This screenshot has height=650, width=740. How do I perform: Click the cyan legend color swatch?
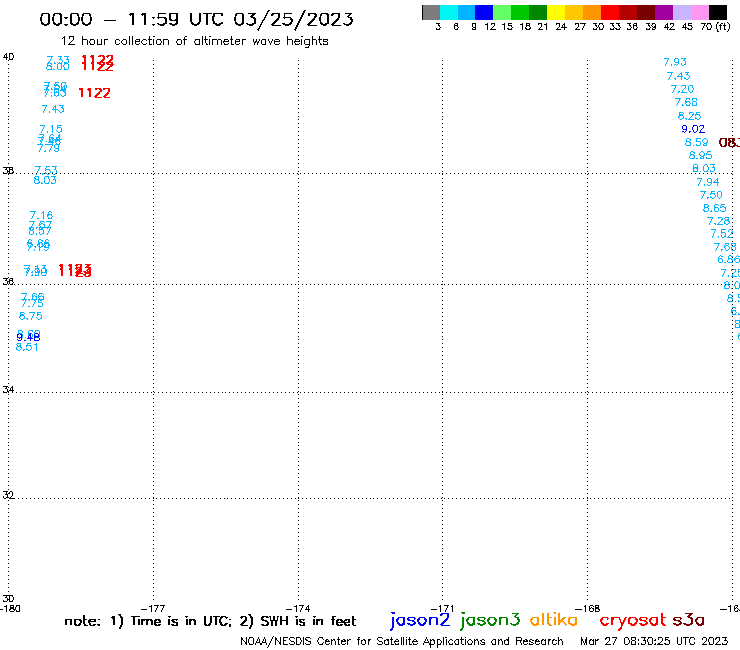(x=448, y=12)
